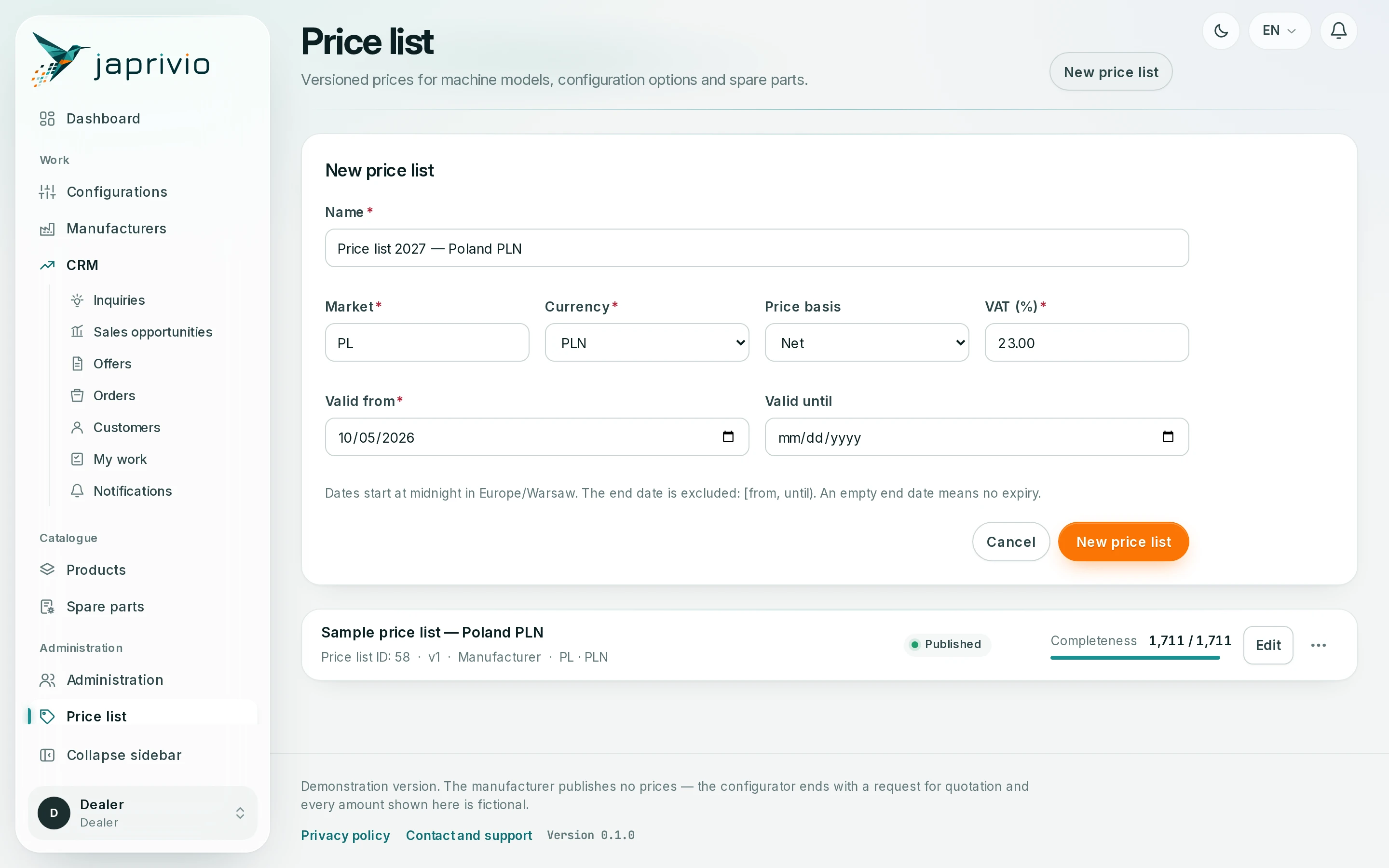This screenshot has height=868, width=1389.
Task: Submit with the orange New price list button
Action: click(1123, 542)
